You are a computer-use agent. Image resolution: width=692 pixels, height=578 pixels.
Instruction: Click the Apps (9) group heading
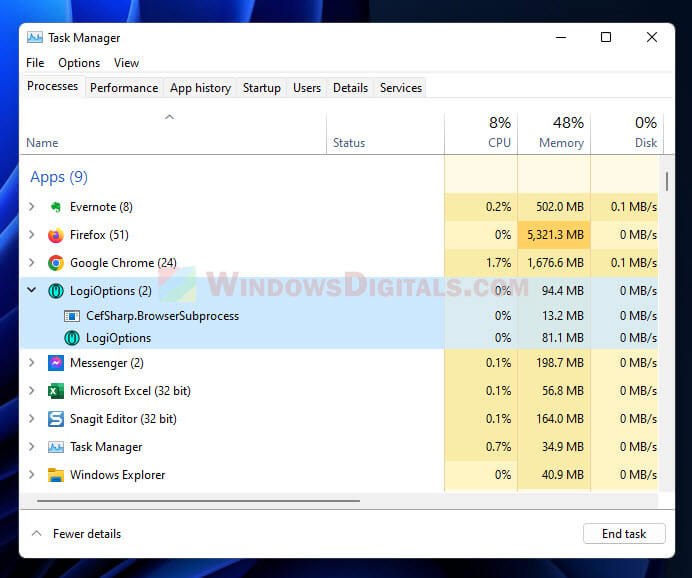coord(59,177)
